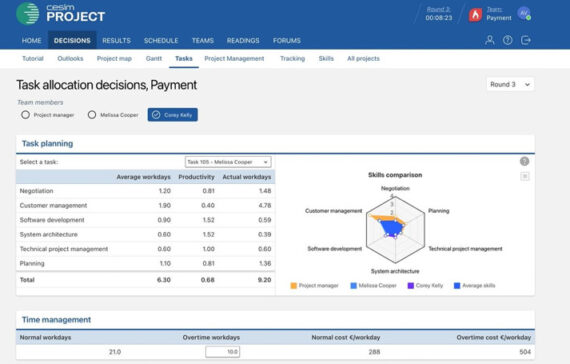The height and width of the screenshot is (364, 570).
Task: Open the RESULTS menu
Action: 116,40
